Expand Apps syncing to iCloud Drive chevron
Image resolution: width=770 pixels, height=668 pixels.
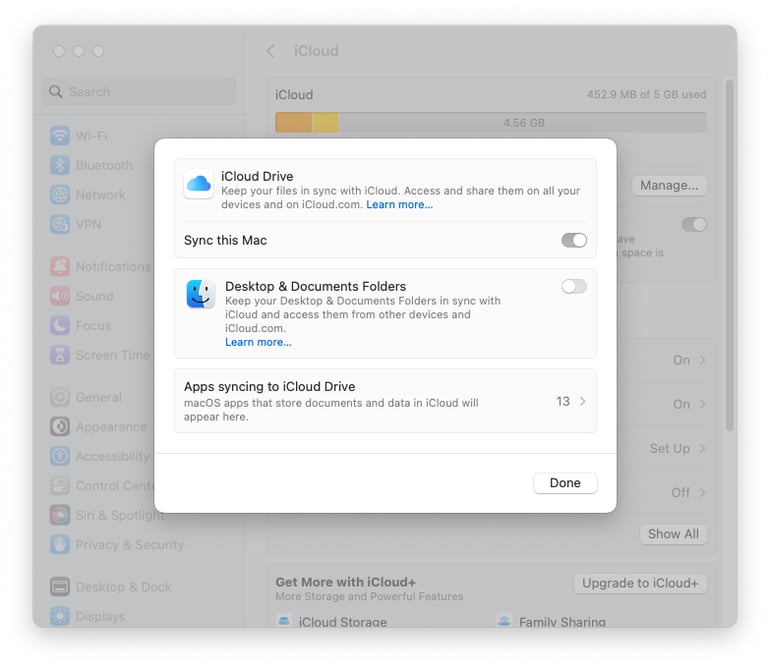click(582, 401)
